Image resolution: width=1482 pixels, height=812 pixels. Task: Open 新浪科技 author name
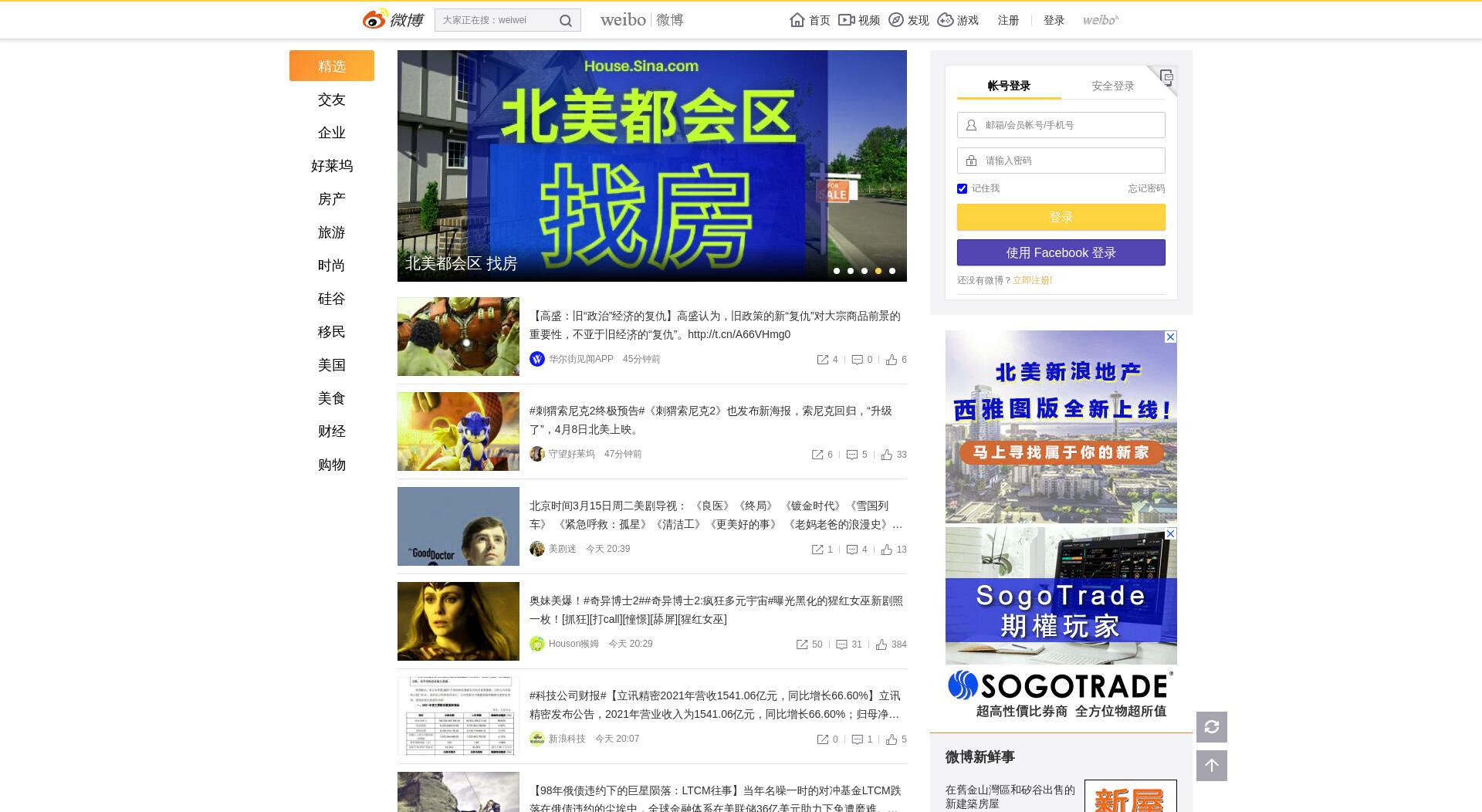tap(567, 739)
